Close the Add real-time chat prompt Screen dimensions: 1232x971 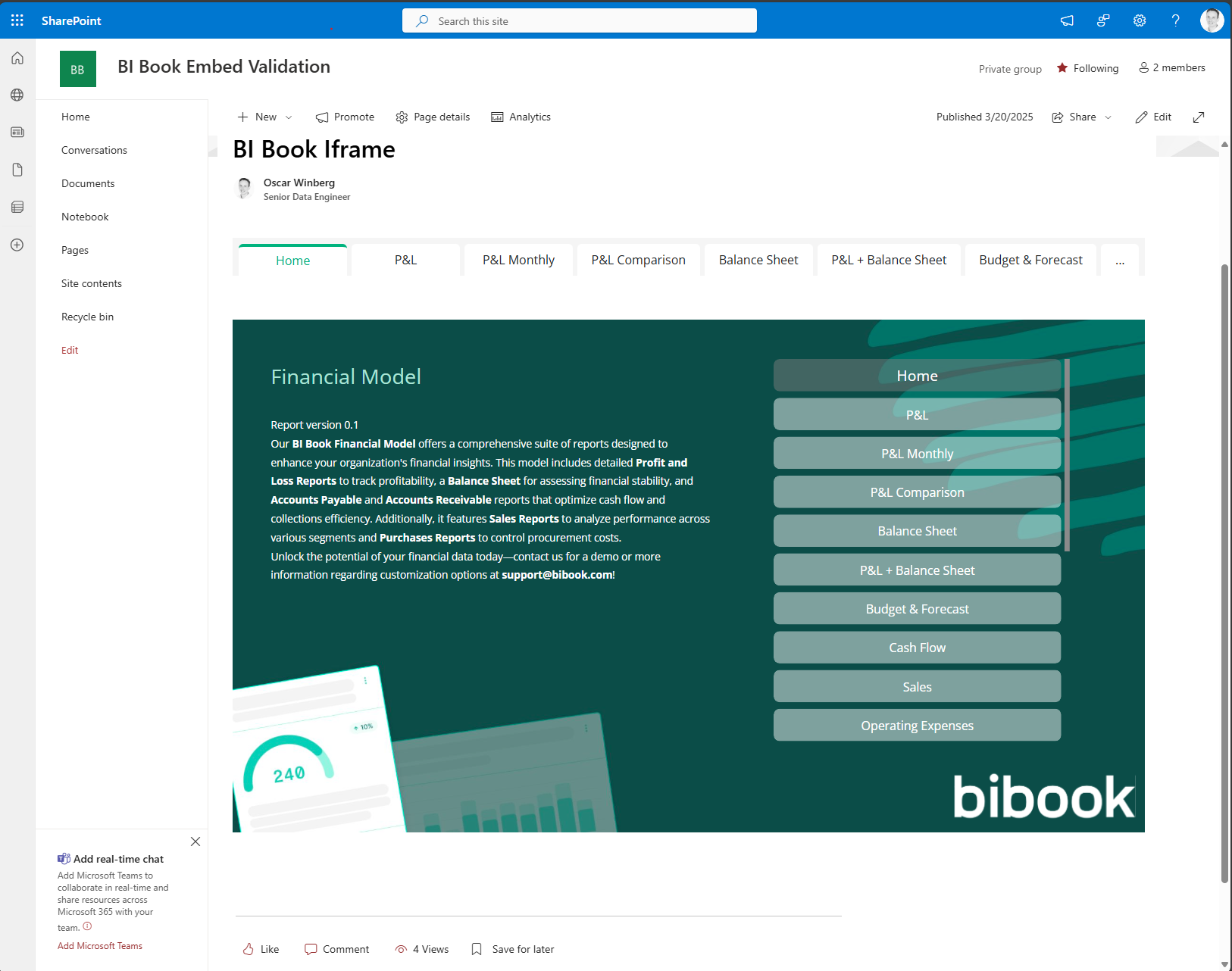(x=195, y=841)
